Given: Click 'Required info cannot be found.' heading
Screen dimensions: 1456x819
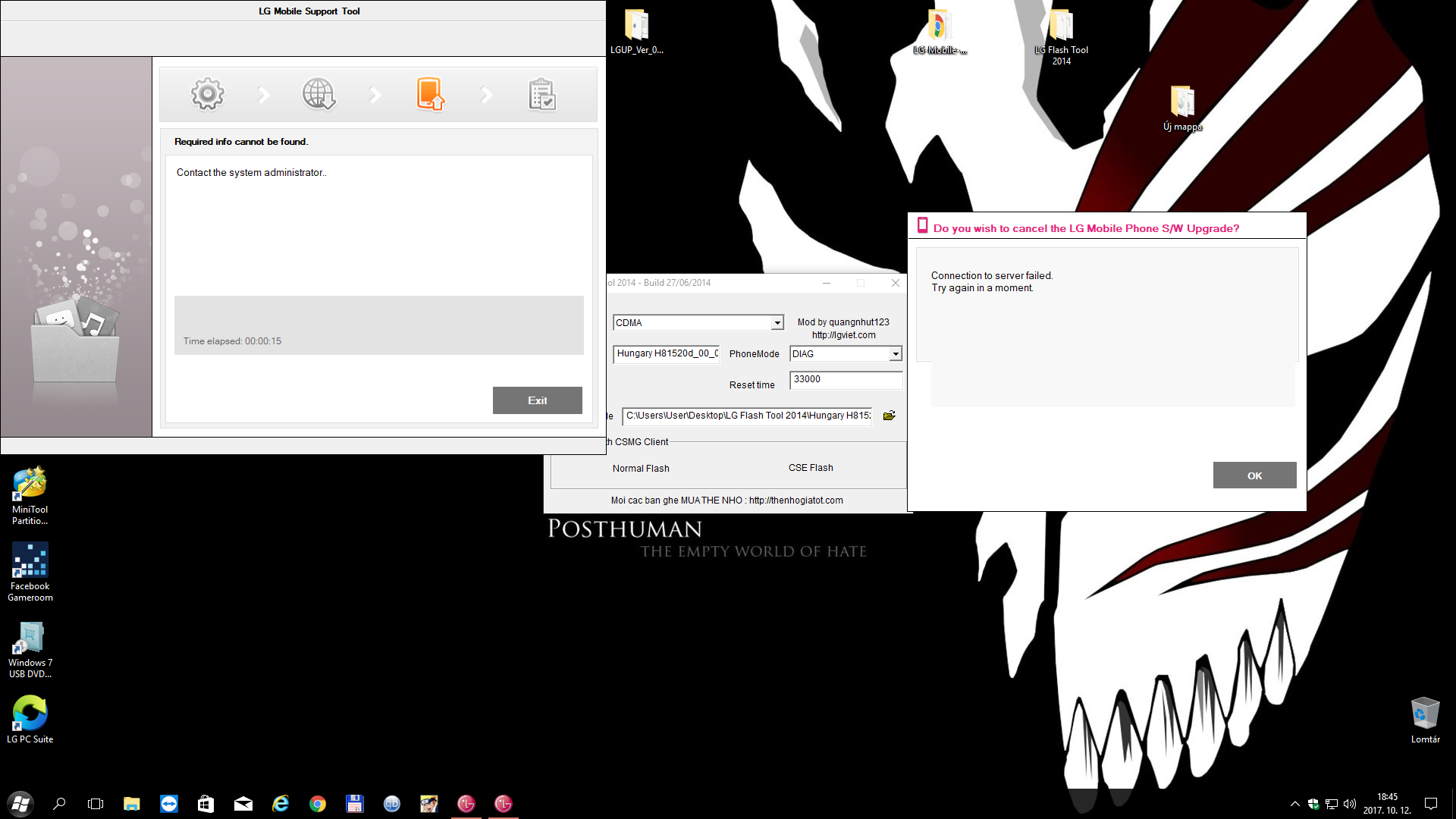Looking at the screenshot, I should 241,142.
